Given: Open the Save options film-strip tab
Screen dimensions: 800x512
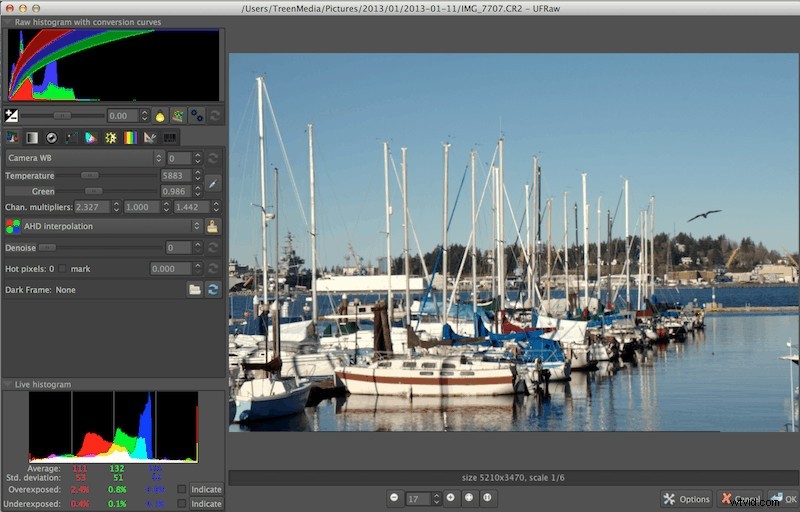Looking at the screenshot, I should click(169, 137).
